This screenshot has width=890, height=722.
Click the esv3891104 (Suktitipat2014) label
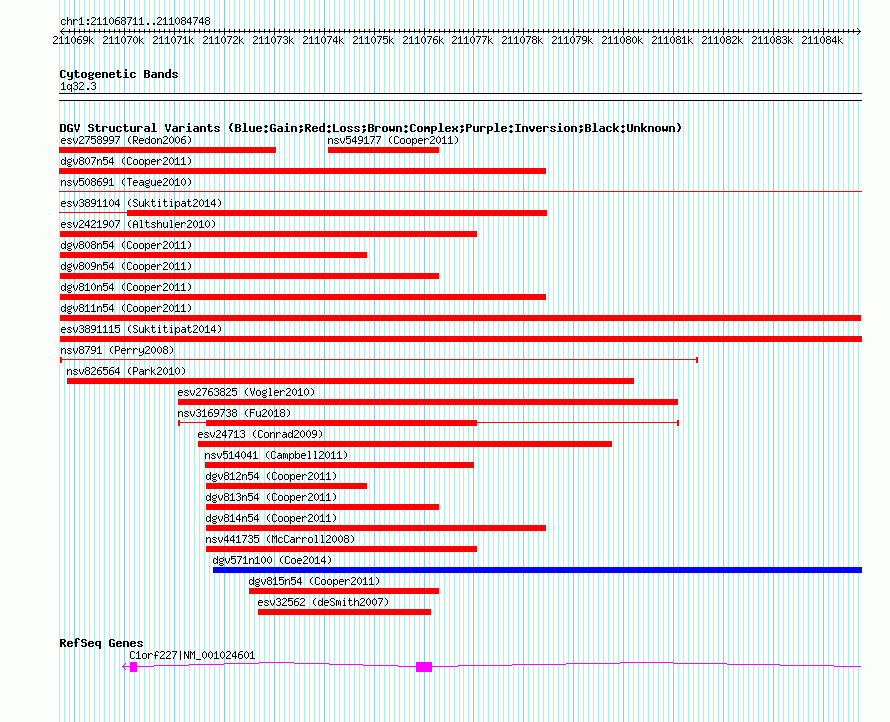point(141,203)
